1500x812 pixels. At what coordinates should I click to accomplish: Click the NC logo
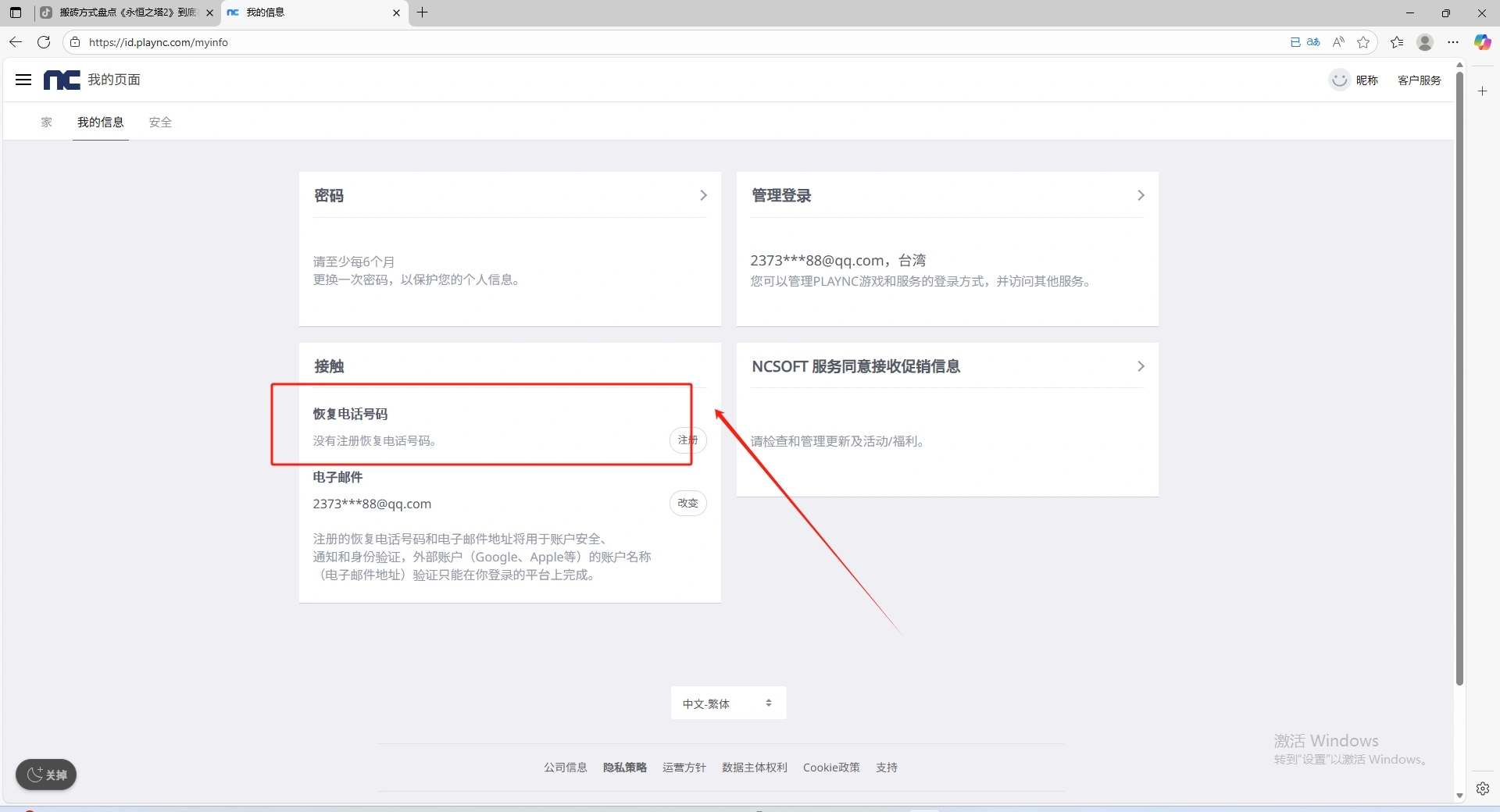(x=62, y=80)
